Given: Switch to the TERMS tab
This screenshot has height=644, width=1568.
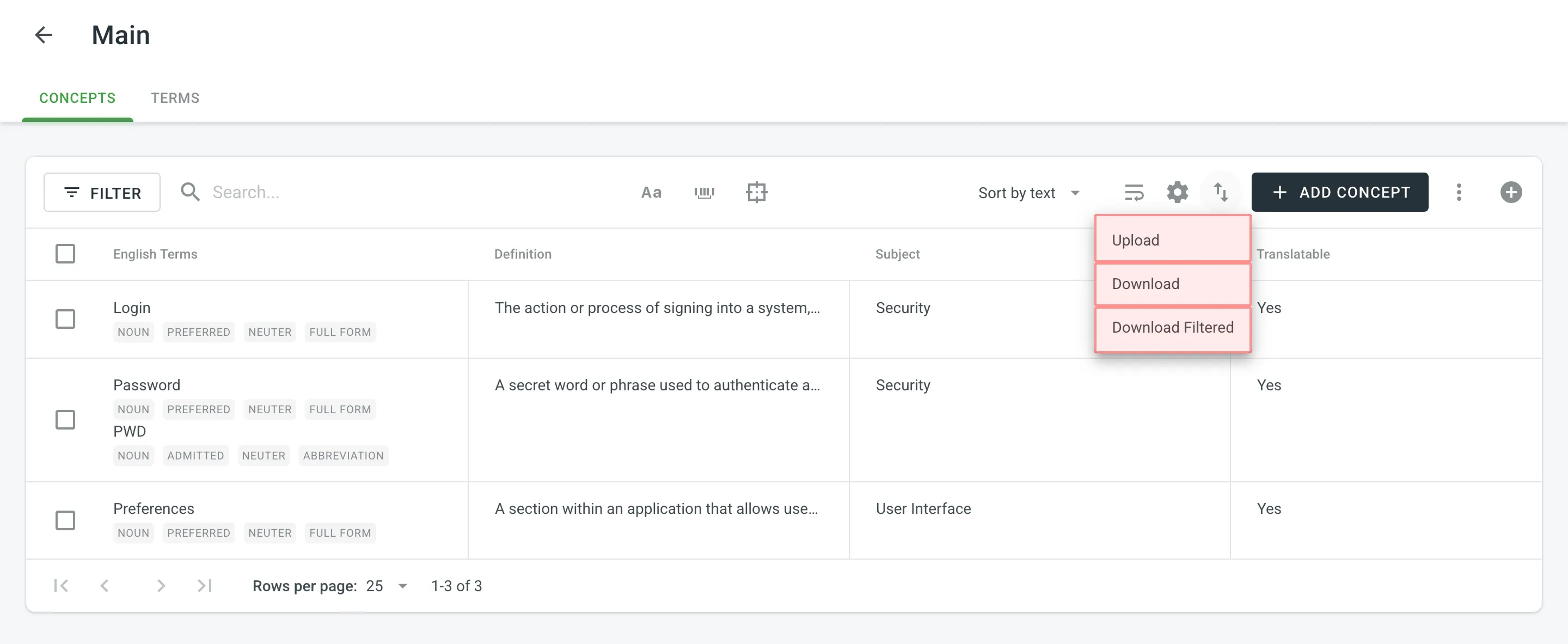Looking at the screenshot, I should 175,98.
